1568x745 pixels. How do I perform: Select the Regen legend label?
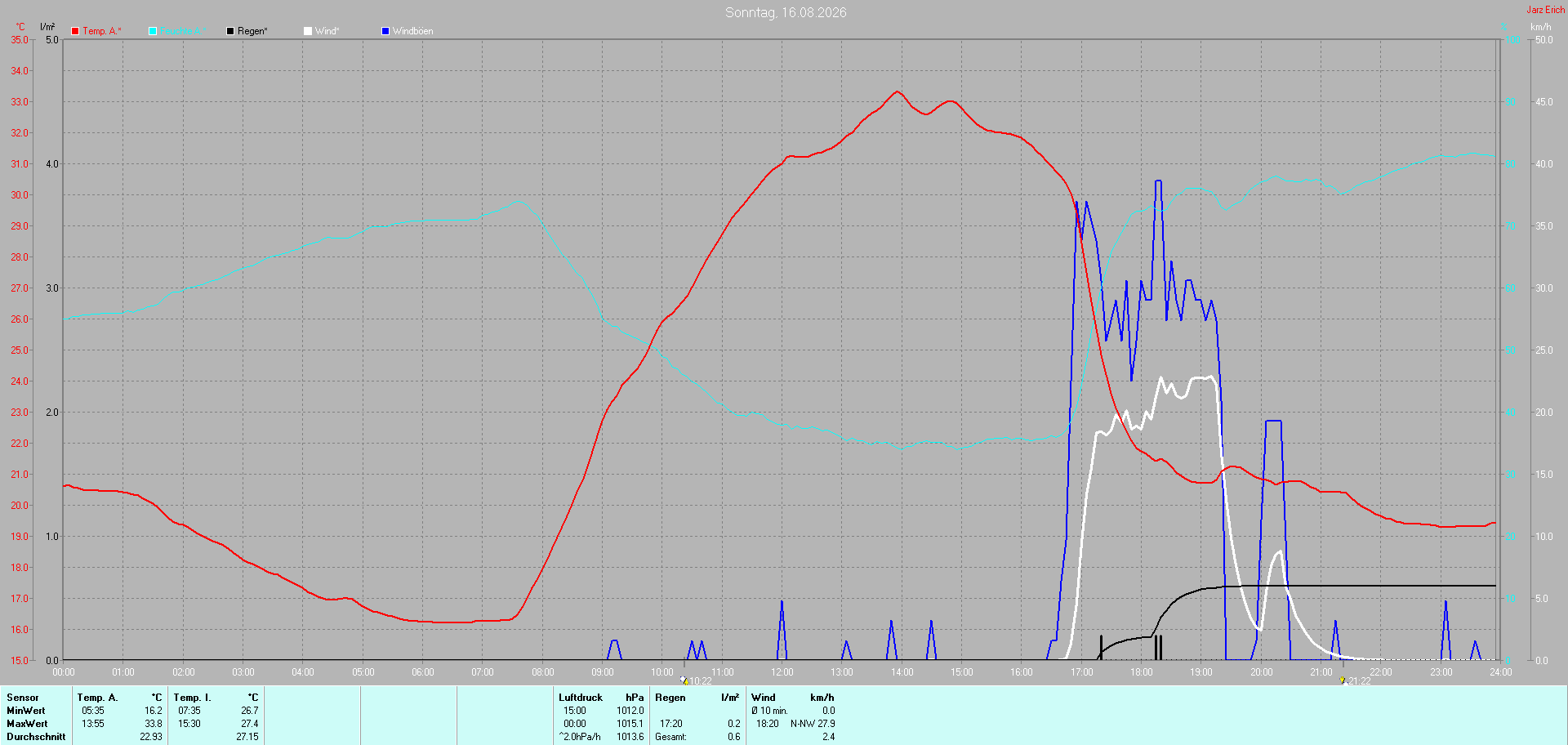pos(252,31)
